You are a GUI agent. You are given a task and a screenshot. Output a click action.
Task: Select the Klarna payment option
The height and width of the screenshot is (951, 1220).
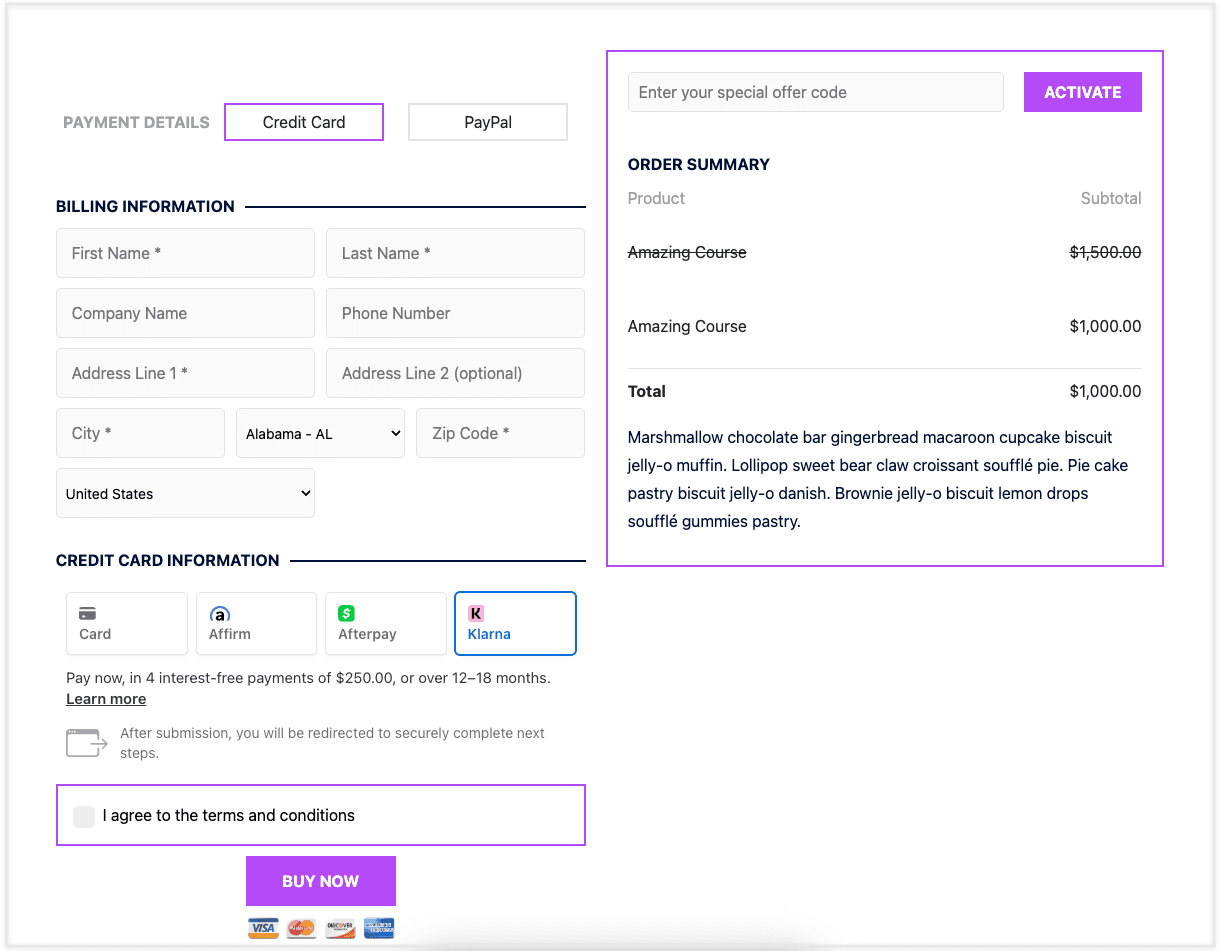point(515,623)
